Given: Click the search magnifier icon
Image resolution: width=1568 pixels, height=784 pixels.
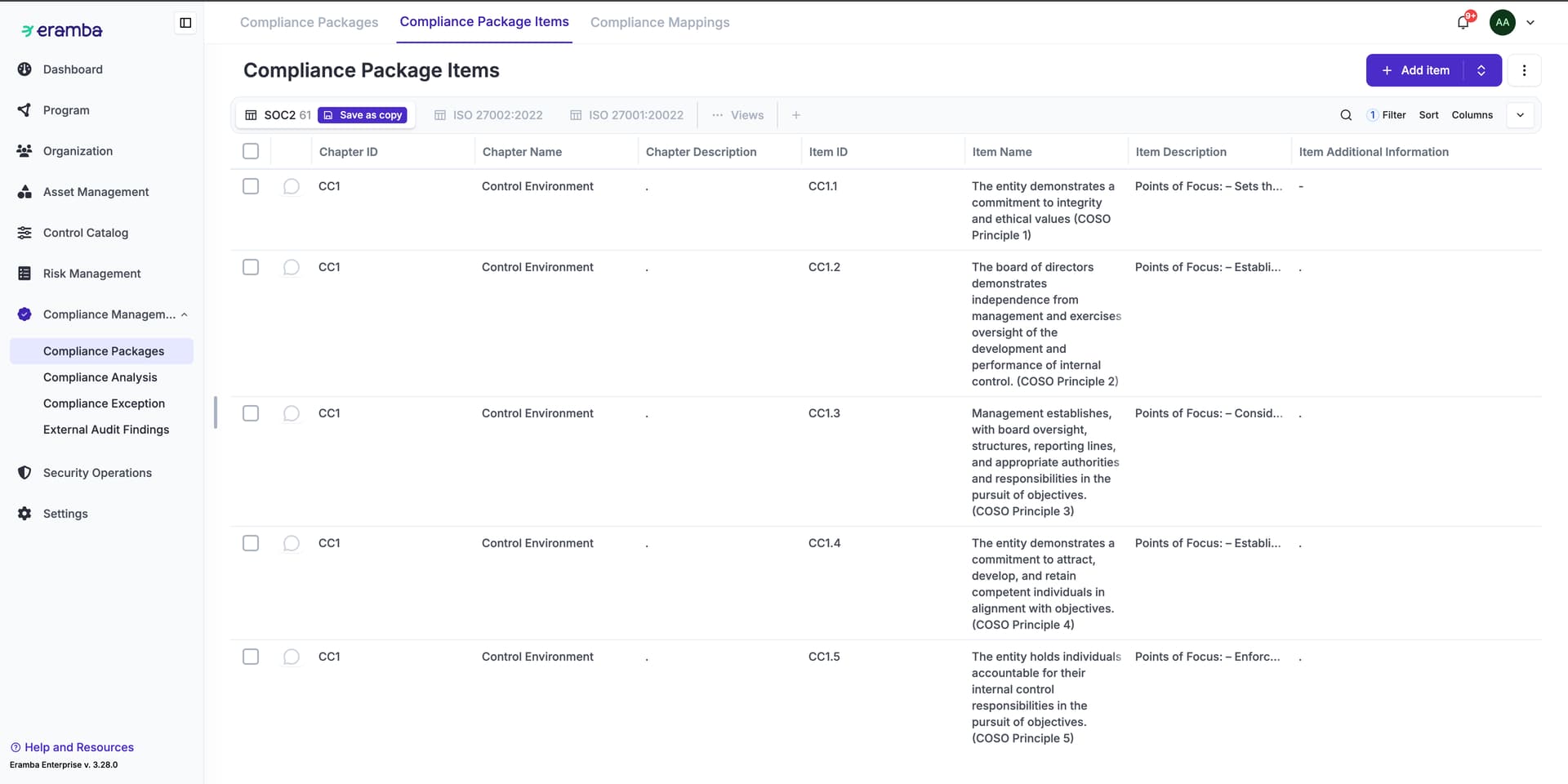Looking at the screenshot, I should tap(1346, 115).
